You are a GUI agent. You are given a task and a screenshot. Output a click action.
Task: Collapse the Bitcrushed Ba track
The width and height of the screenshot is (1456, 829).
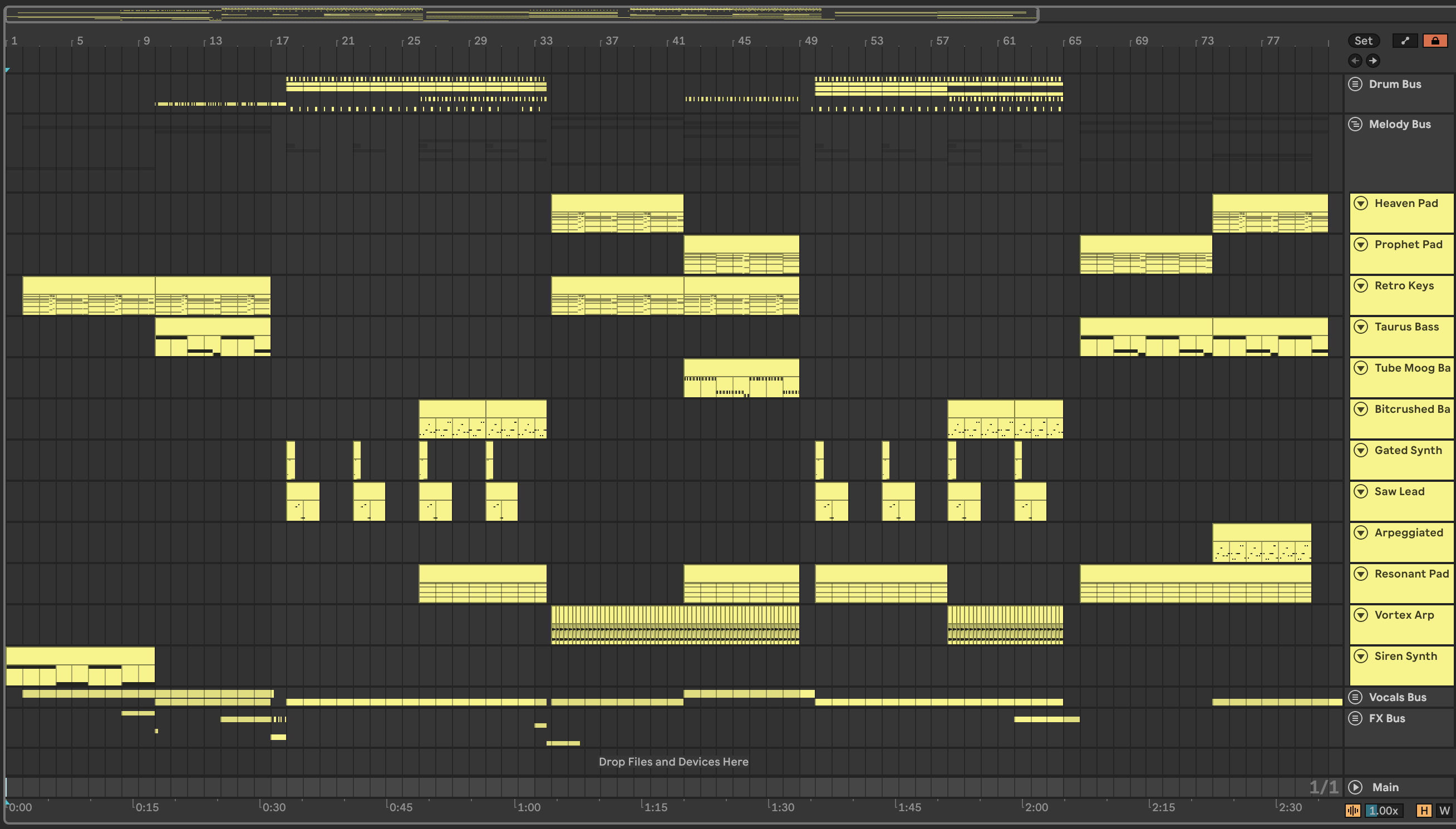1361,409
